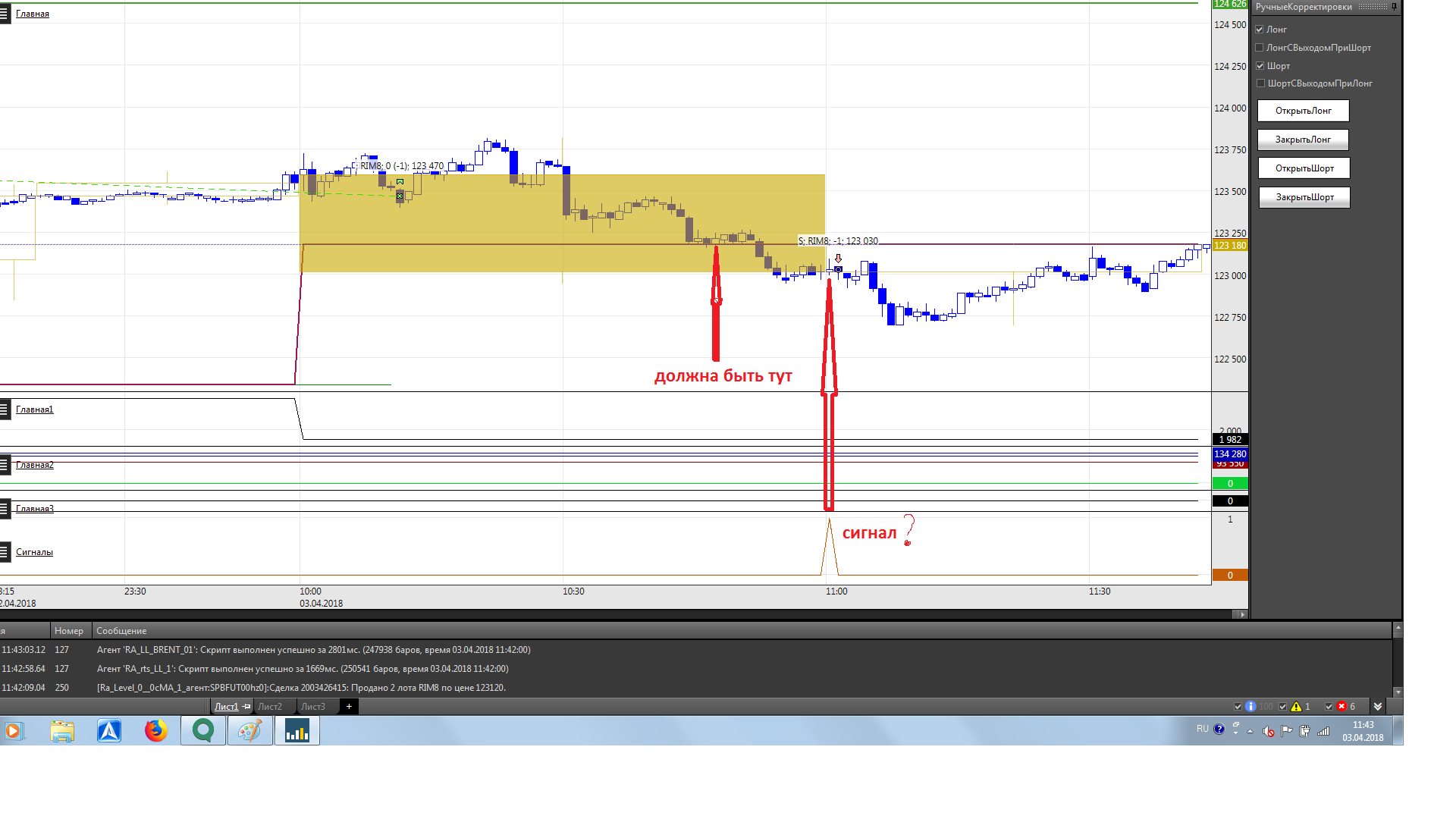The image size is (1456, 819).
Task: Click the pin icon on Лист1 tab
Action: point(246,707)
